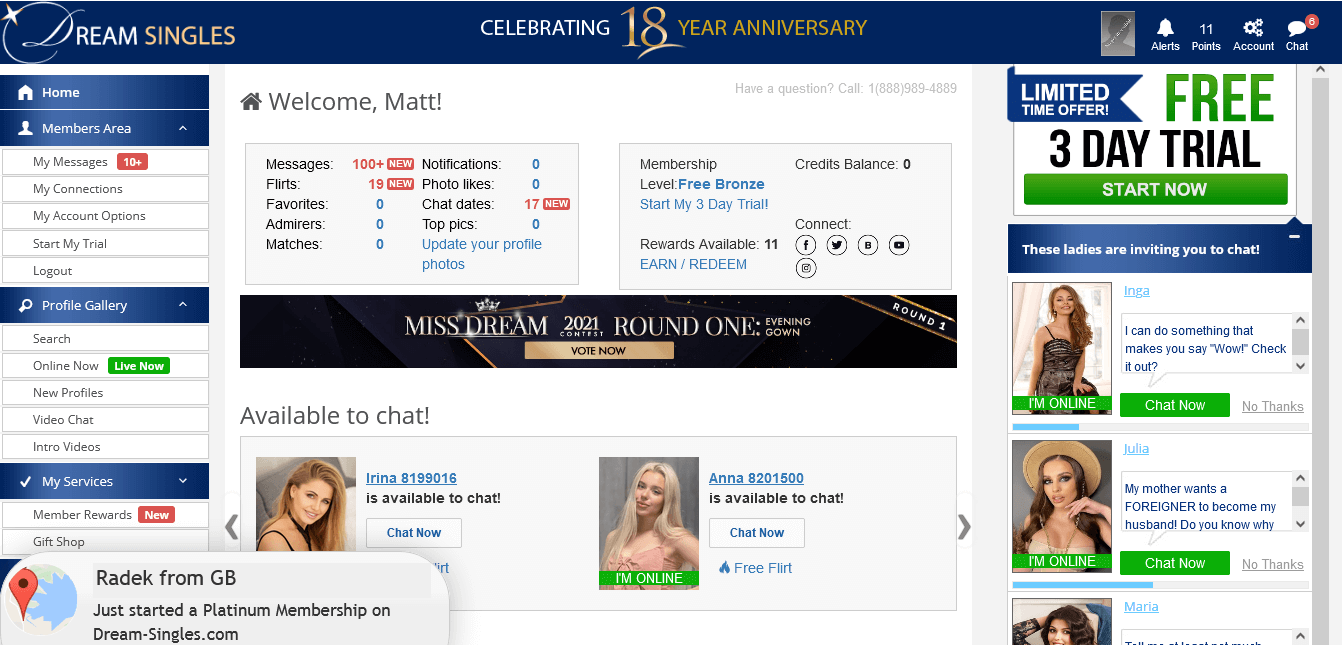The image size is (1342, 645).
Task: Open Search in Profile Gallery
Action: pyautogui.click(x=106, y=339)
